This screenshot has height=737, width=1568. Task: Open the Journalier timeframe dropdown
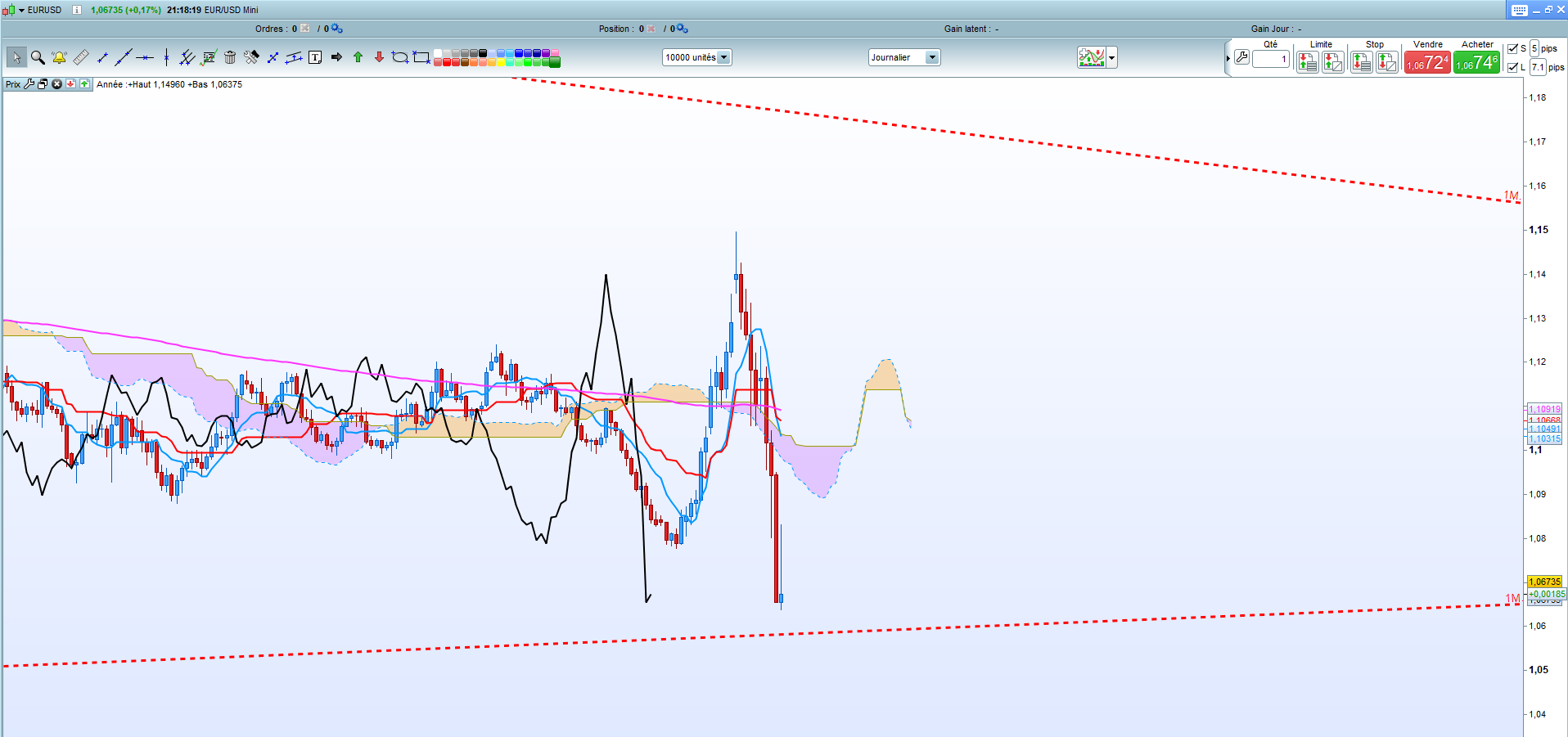[904, 57]
